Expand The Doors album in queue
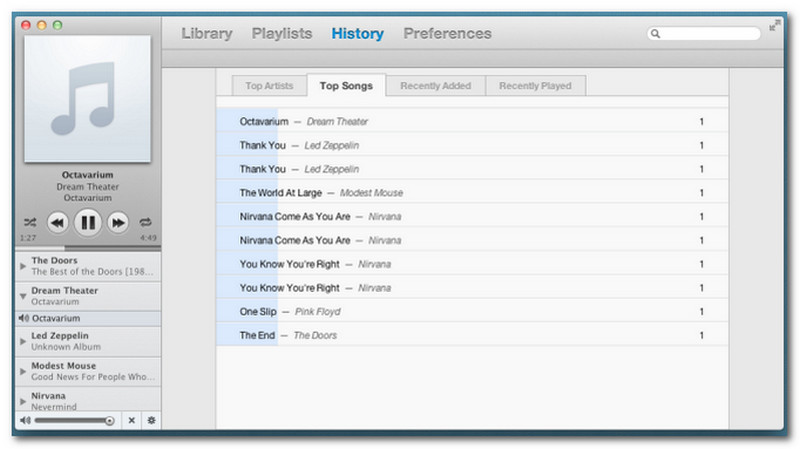This screenshot has height=449, width=800. click(x=23, y=266)
